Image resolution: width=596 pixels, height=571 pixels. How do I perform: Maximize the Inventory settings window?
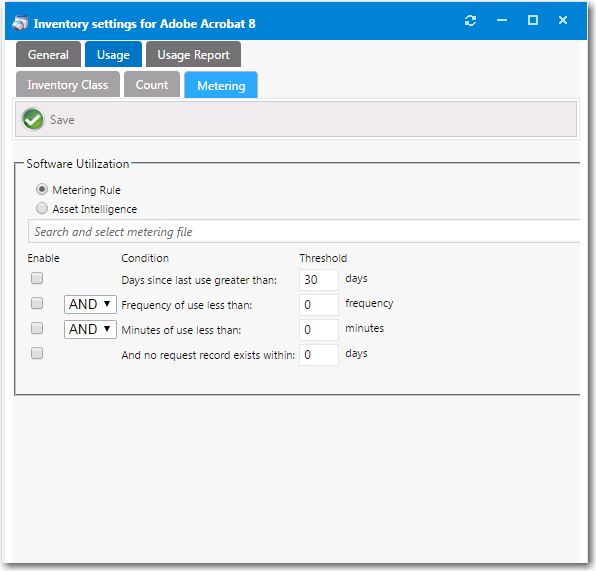click(x=533, y=20)
